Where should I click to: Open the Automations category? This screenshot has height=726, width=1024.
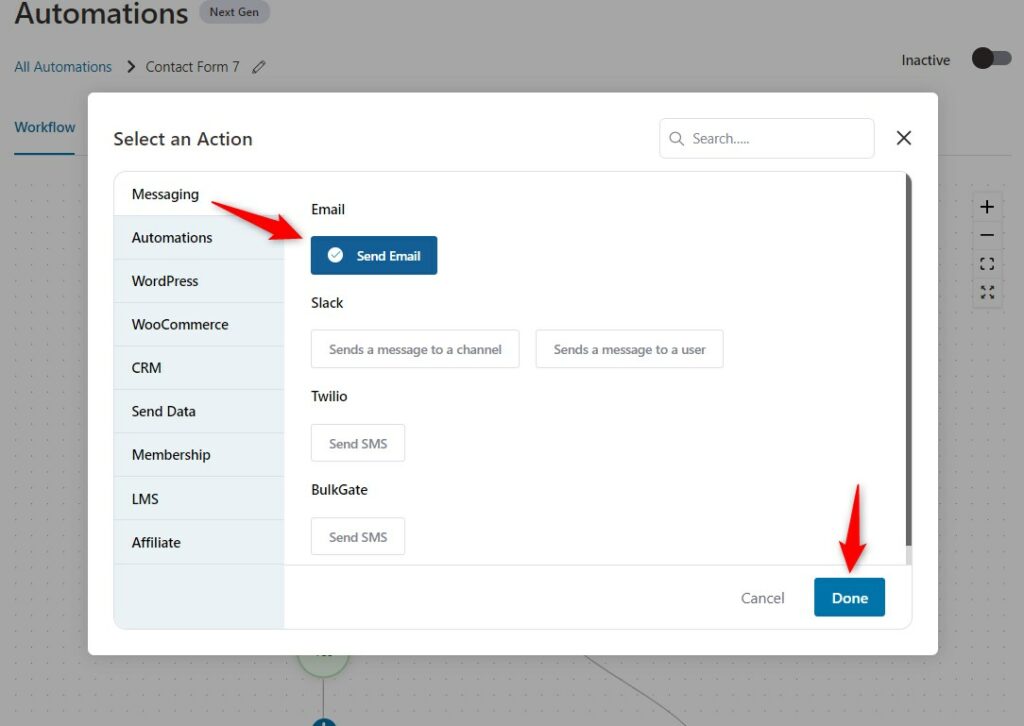199,238
